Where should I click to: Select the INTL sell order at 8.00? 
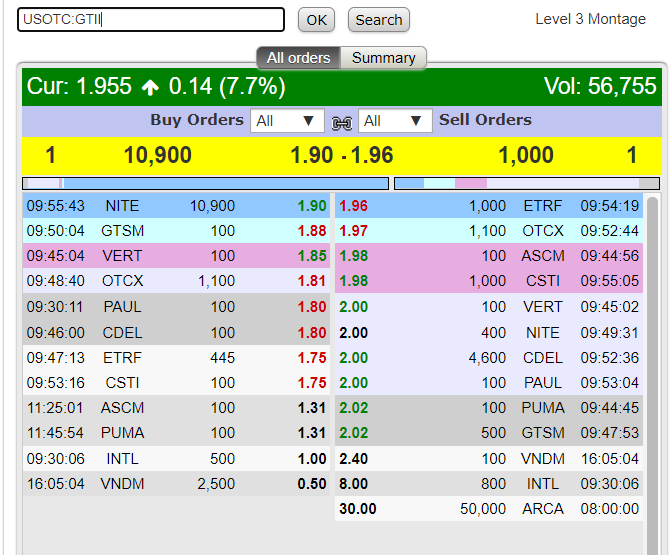[489, 484]
